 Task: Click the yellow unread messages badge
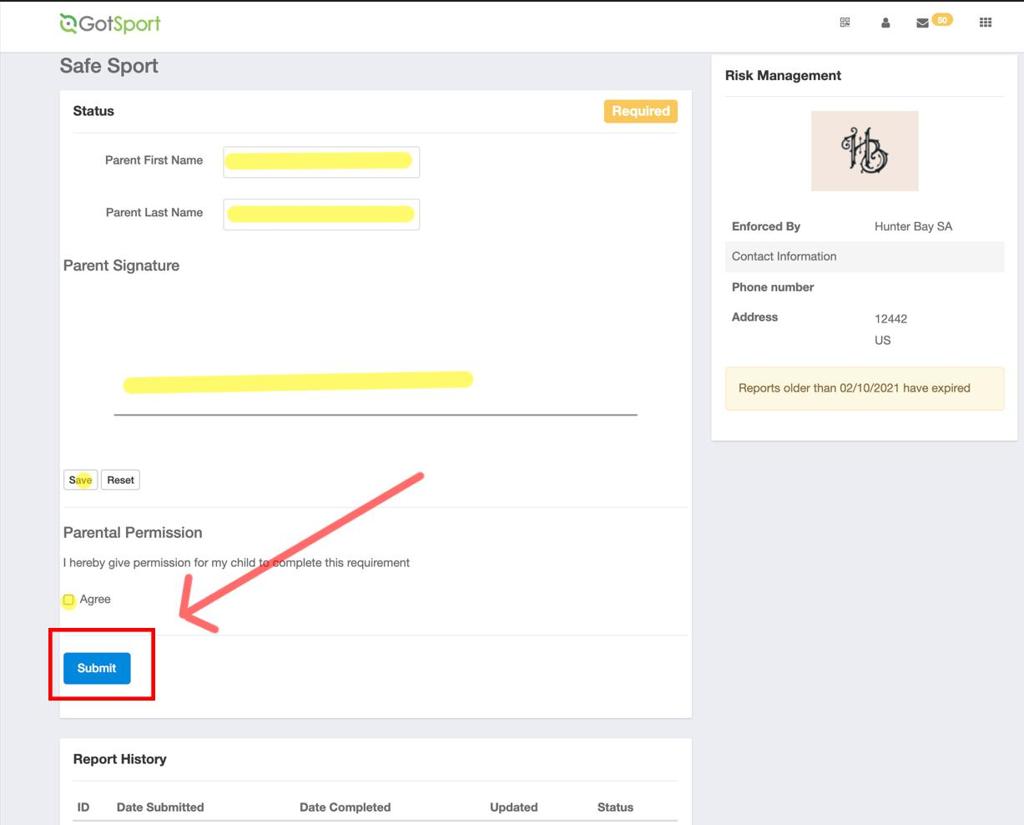(x=941, y=19)
